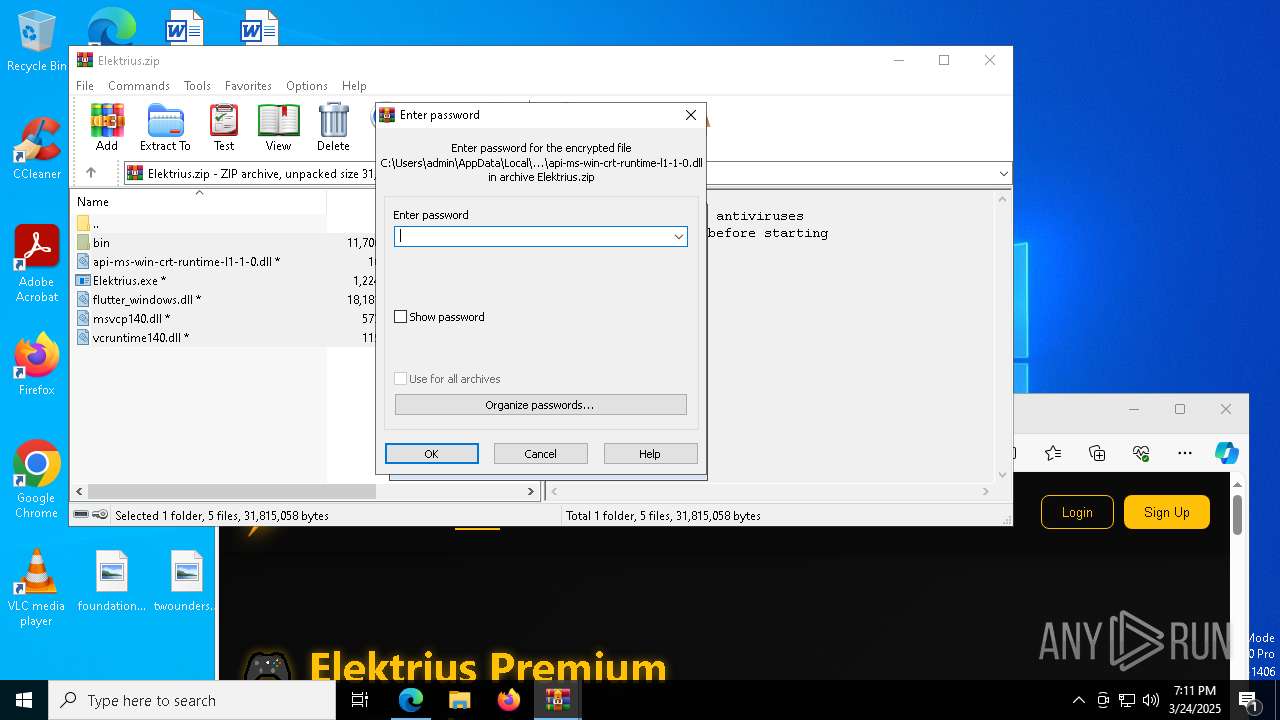
Task: Select the bin folder in archive list
Action: [101, 242]
